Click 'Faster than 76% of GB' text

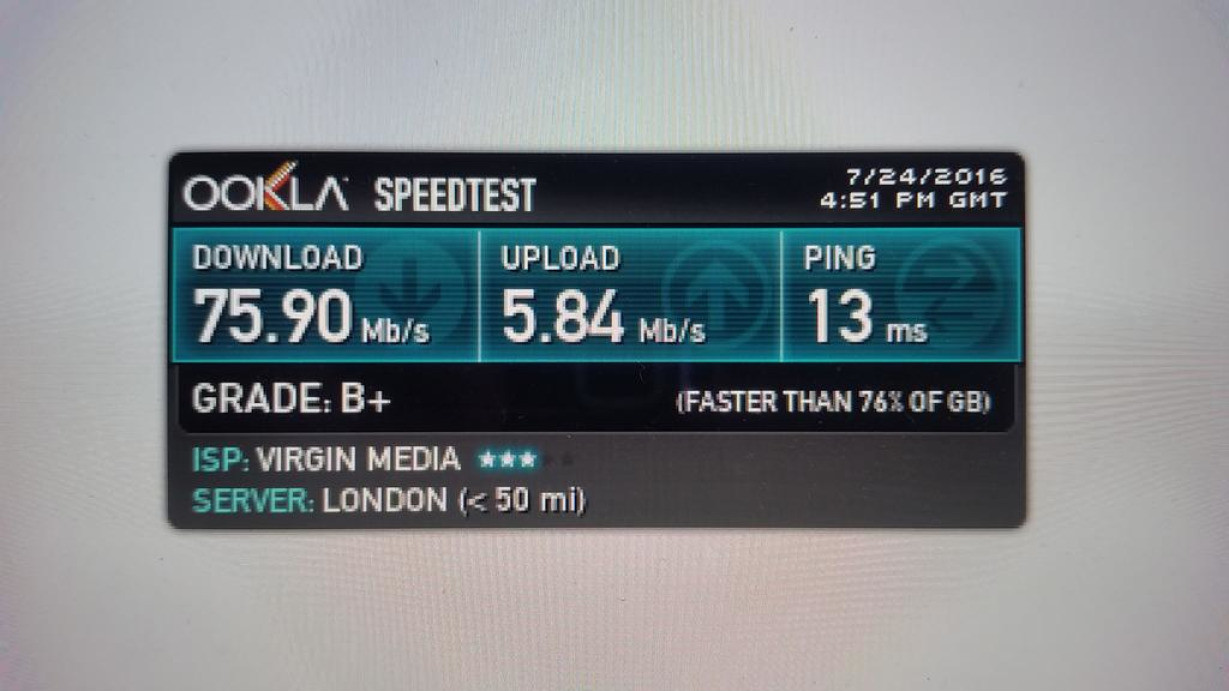point(834,403)
